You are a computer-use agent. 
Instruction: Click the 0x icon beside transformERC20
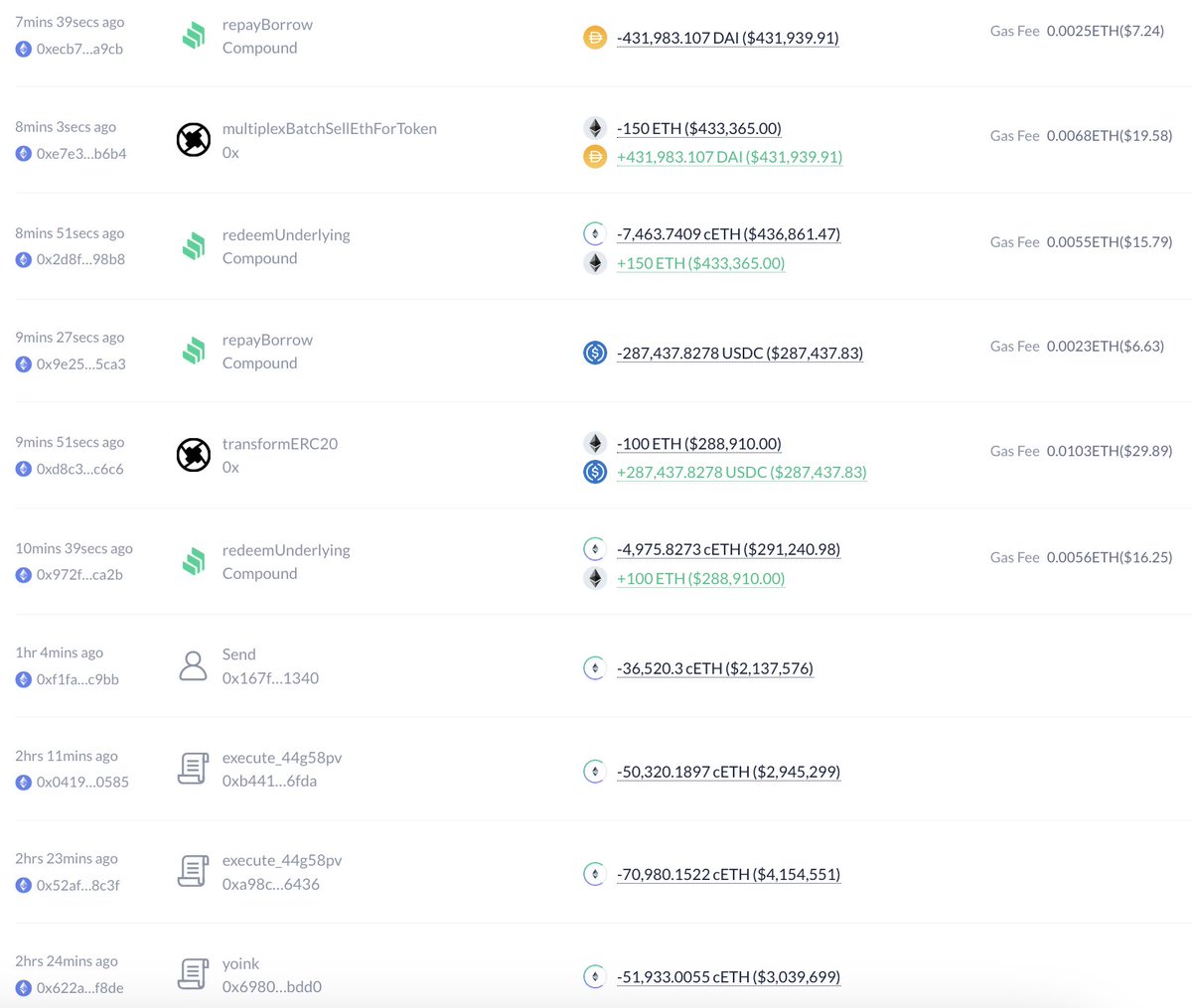click(x=193, y=455)
